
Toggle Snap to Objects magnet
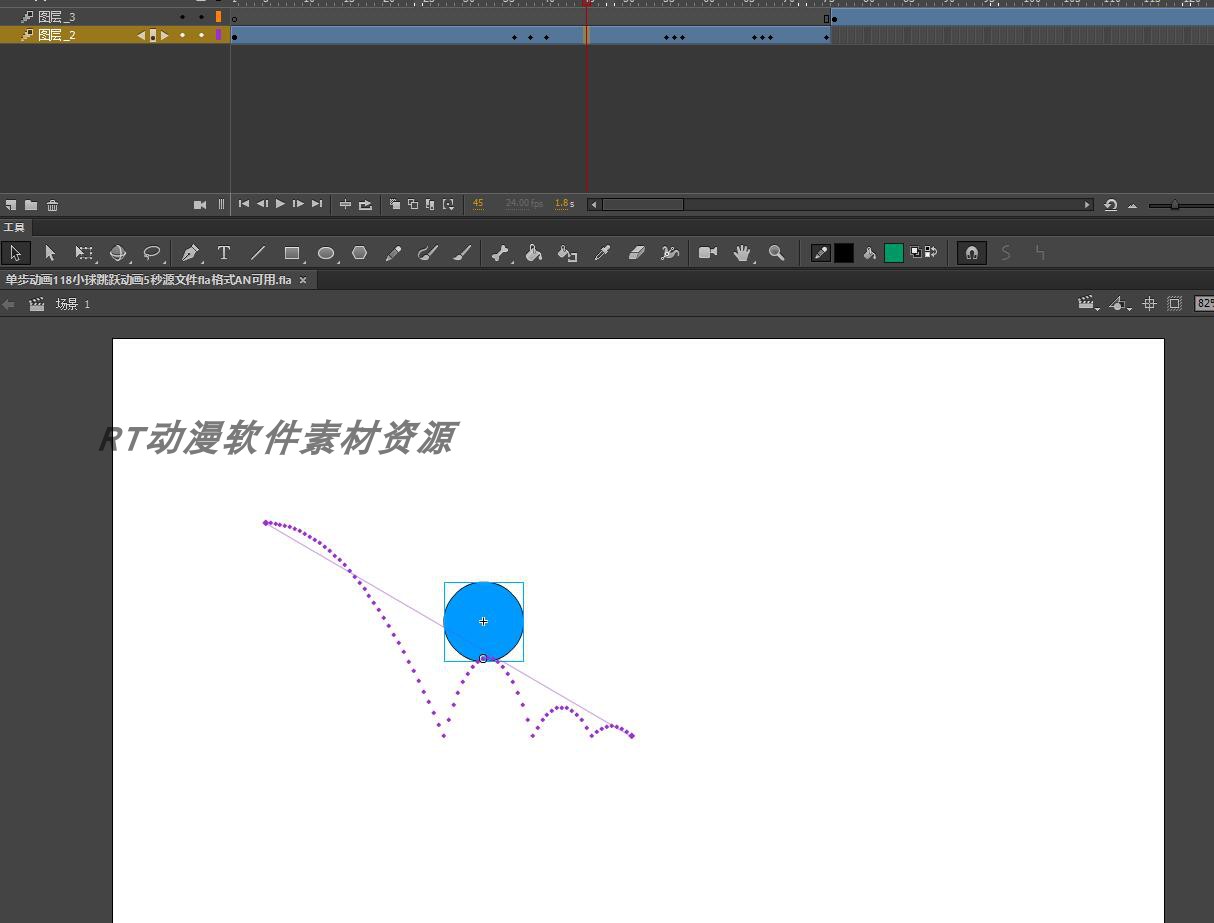click(971, 253)
